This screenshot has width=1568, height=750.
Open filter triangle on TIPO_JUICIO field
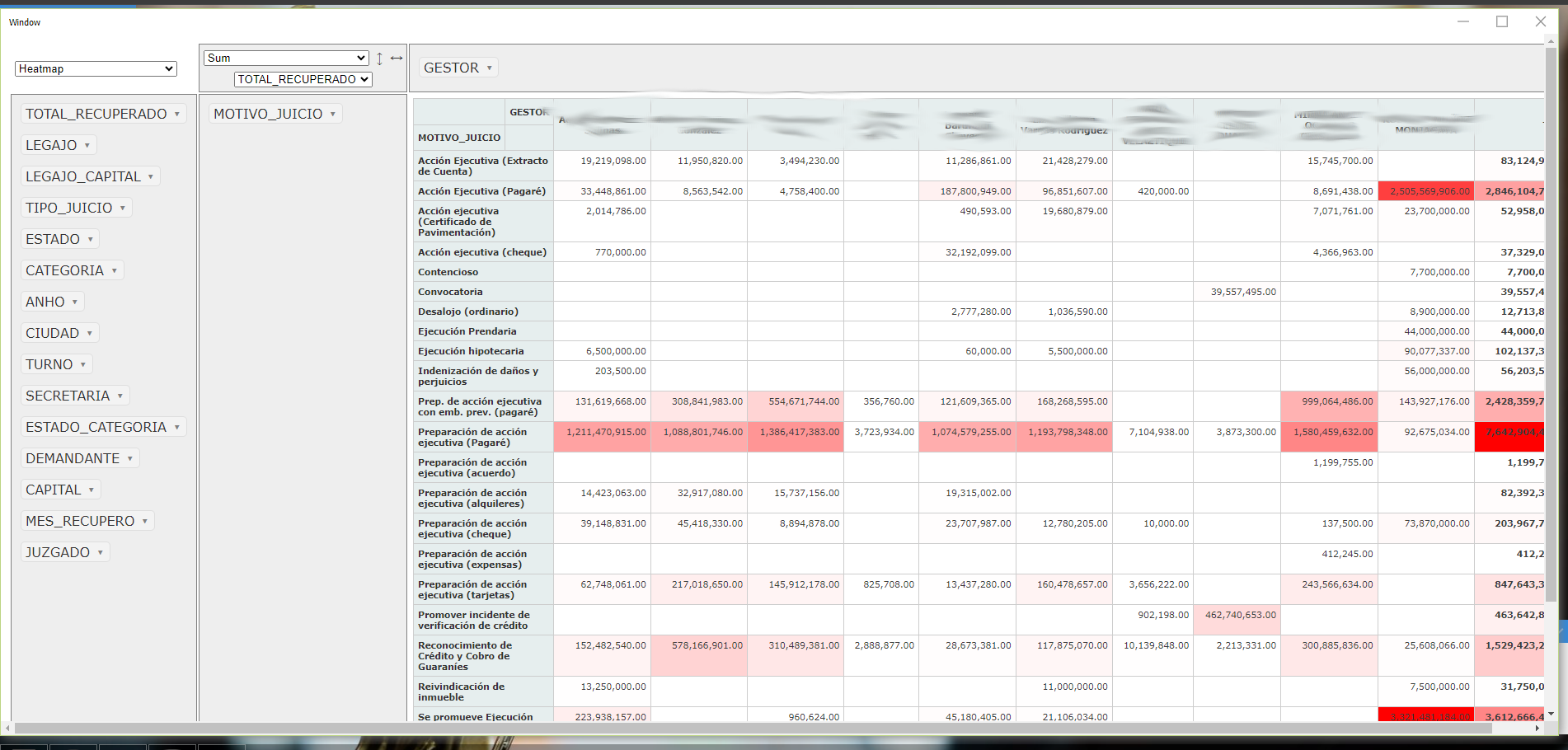pos(123,209)
